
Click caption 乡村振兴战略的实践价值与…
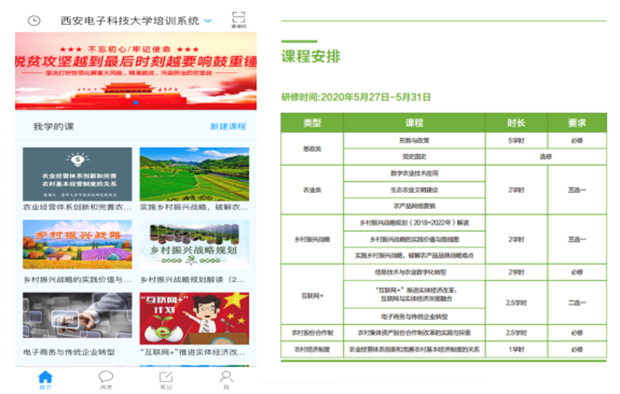77,280
